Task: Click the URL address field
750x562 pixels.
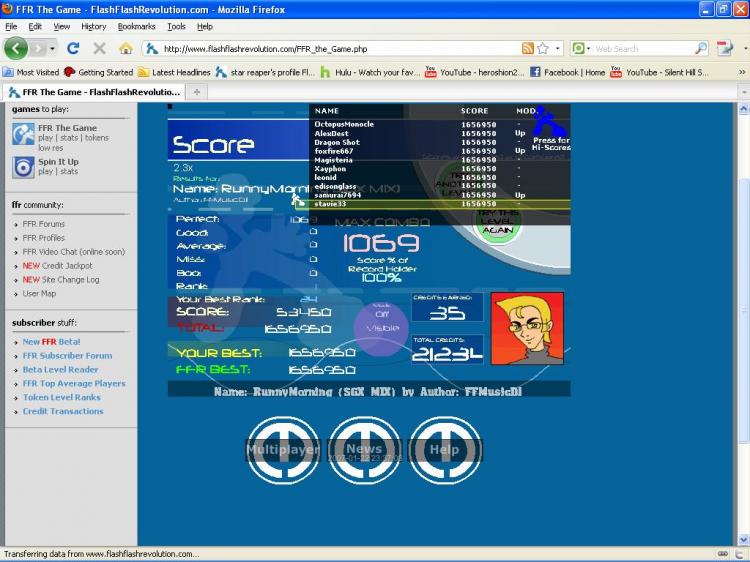Action: 341,48
